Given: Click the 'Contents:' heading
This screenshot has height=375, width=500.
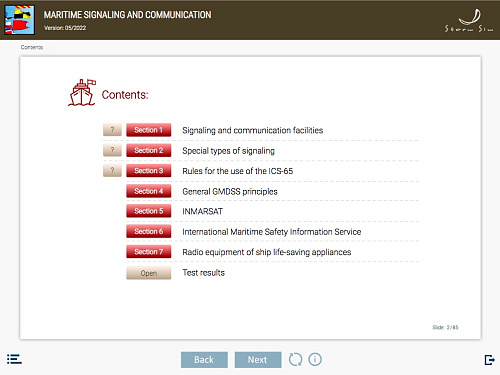Looking at the screenshot, I should point(125,95).
